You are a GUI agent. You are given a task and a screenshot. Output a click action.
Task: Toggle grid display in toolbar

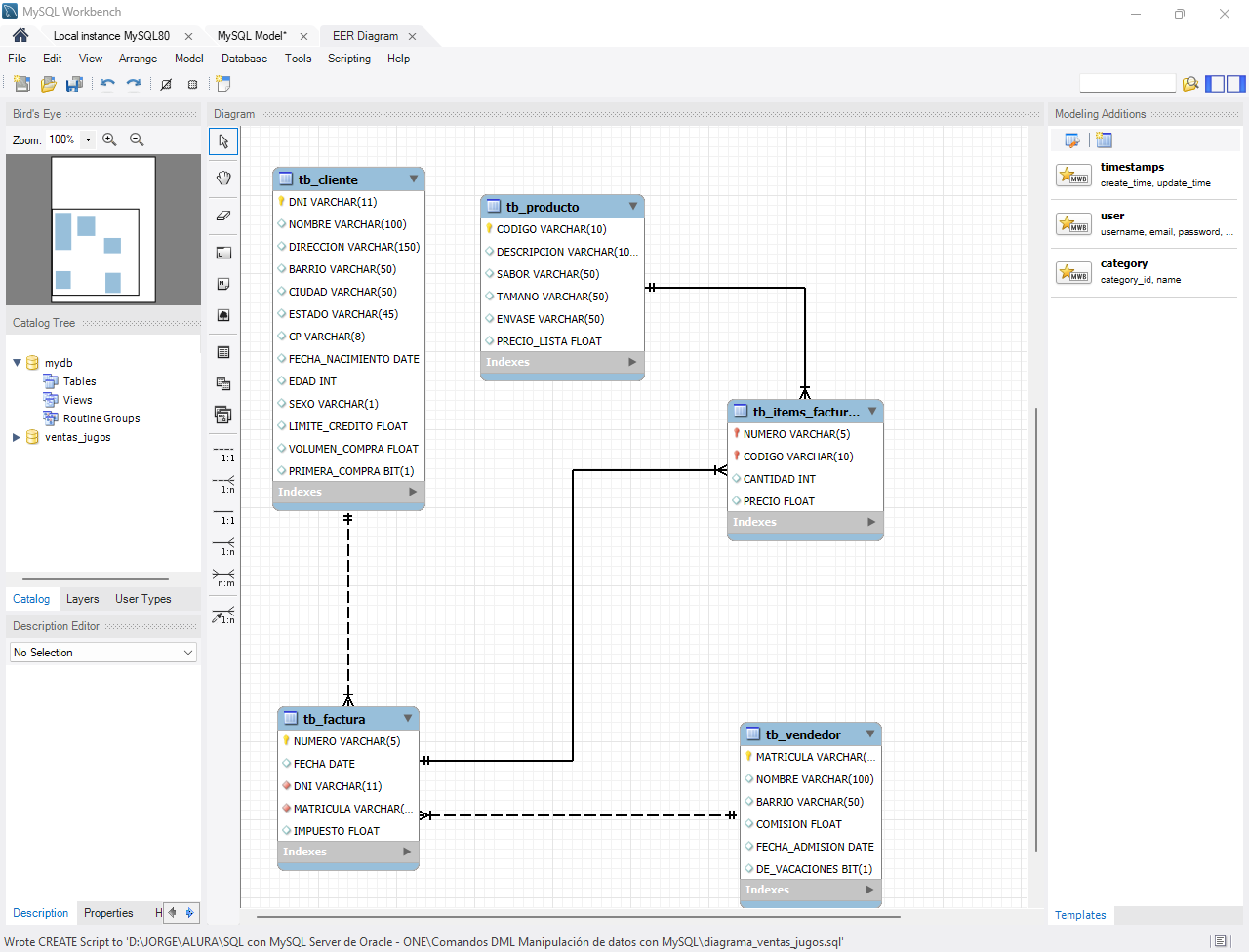point(166,84)
